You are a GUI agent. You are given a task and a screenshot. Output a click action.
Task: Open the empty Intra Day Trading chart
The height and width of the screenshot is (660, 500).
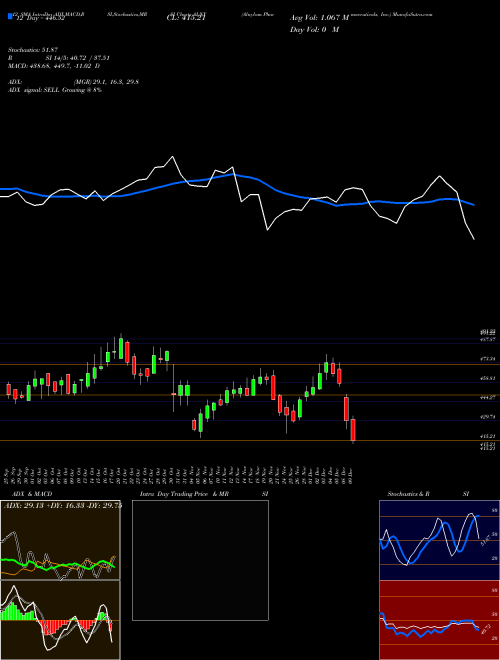200,560
